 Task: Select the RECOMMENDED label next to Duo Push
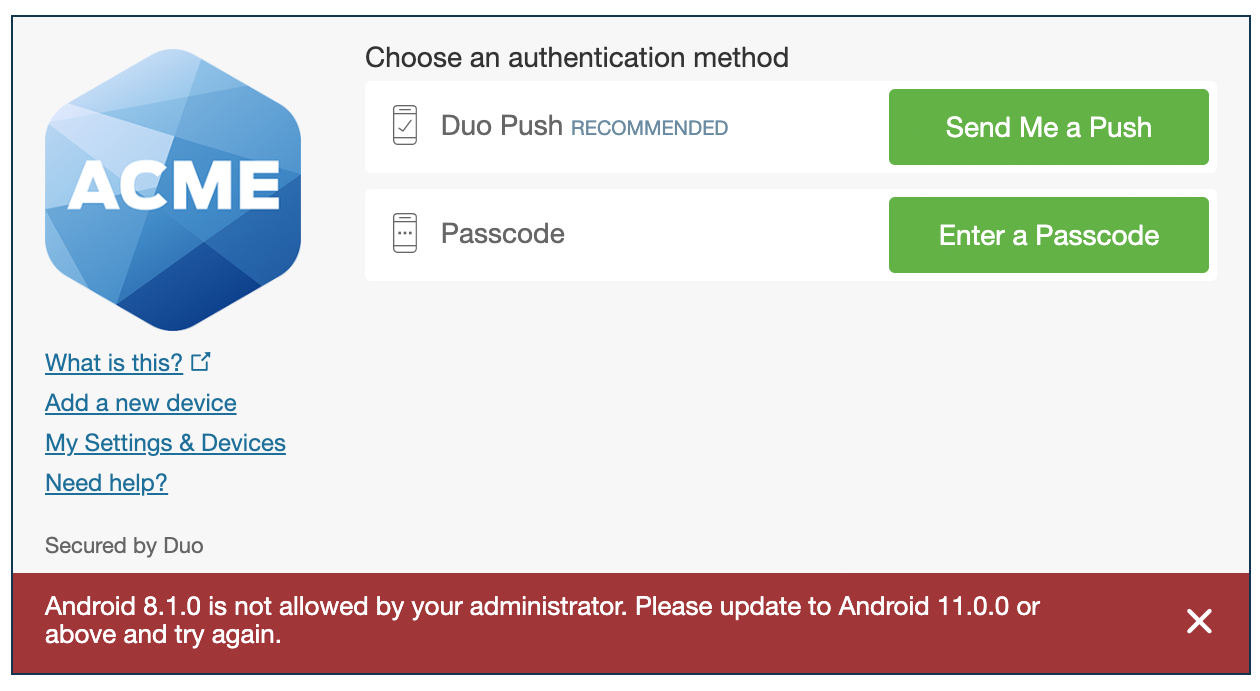click(x=649, y=128)
